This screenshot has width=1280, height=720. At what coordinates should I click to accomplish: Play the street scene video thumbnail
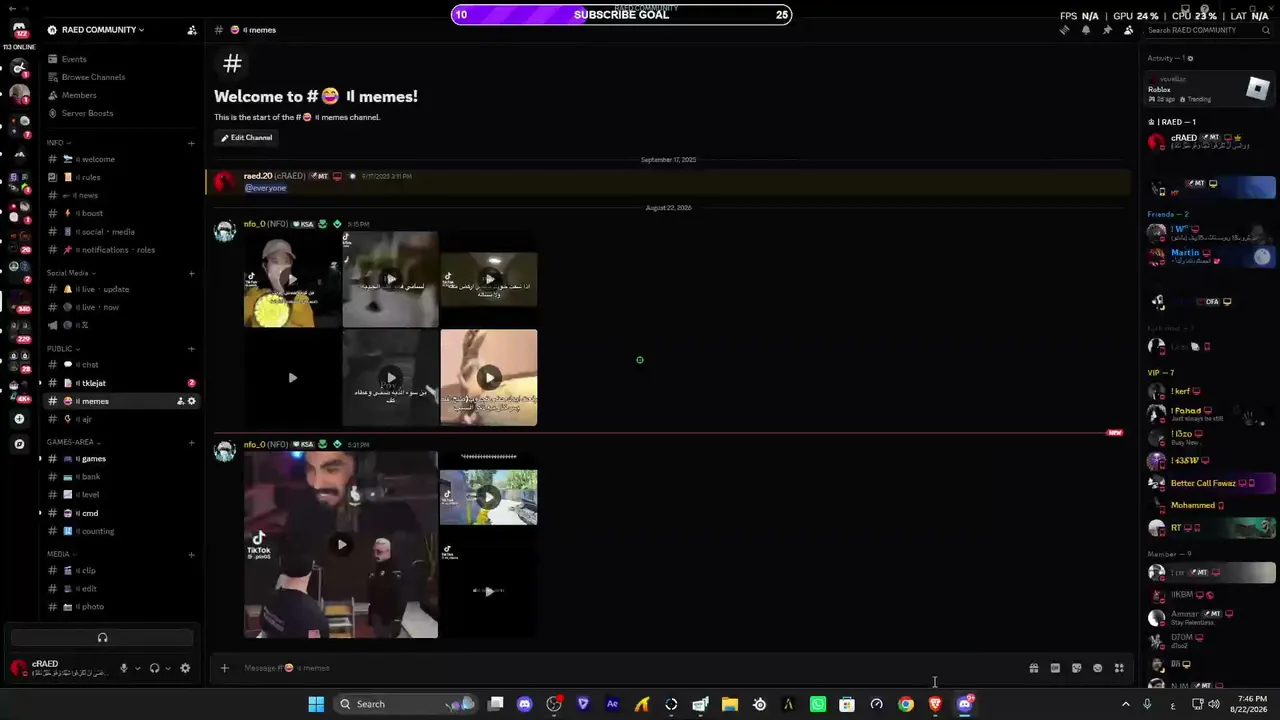(x=489, y=497)
